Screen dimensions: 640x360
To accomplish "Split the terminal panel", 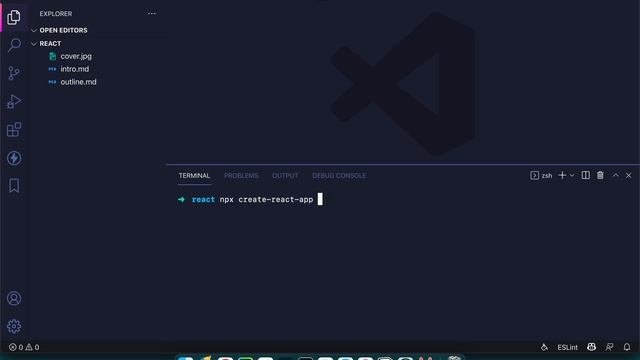I will [x=585, y=175].
